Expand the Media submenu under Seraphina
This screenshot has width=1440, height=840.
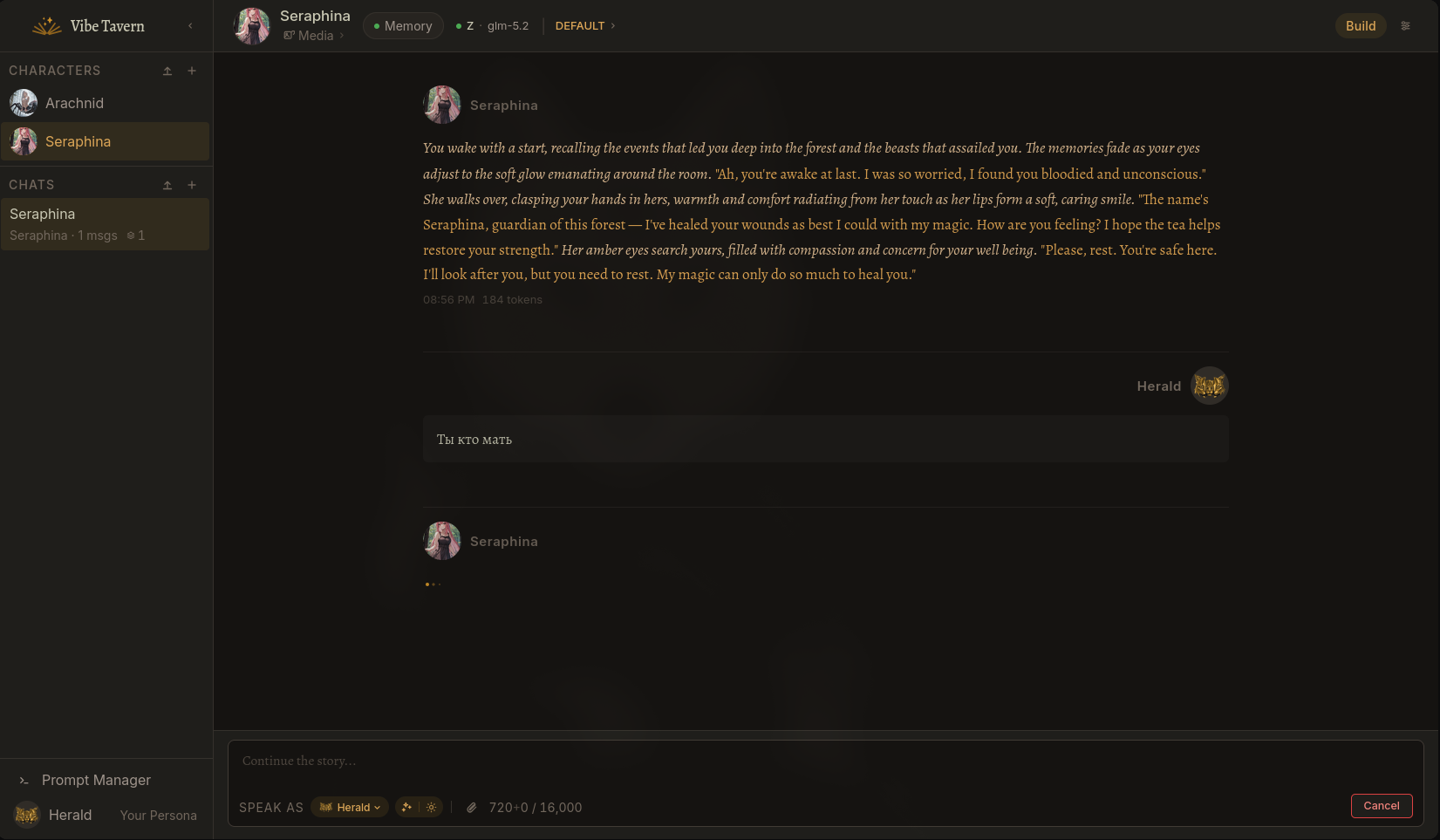click(314, 36)
